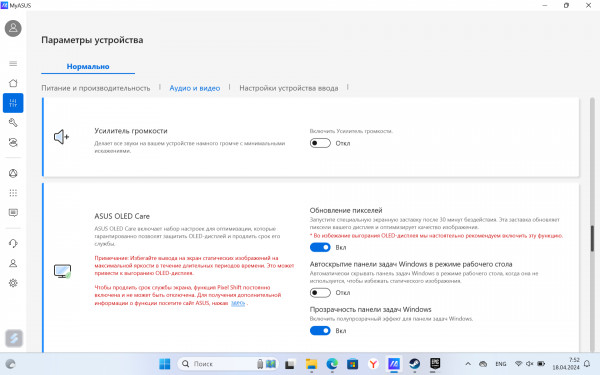This screenshot has width=600, height=375.
Task: Open device settings sliders icon in sidebar
Action: click(x=13, y=103)
